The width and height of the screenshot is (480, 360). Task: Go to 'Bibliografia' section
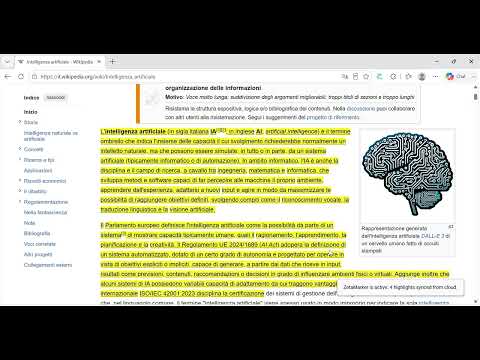pyautogui.click(x=37, y=233)
